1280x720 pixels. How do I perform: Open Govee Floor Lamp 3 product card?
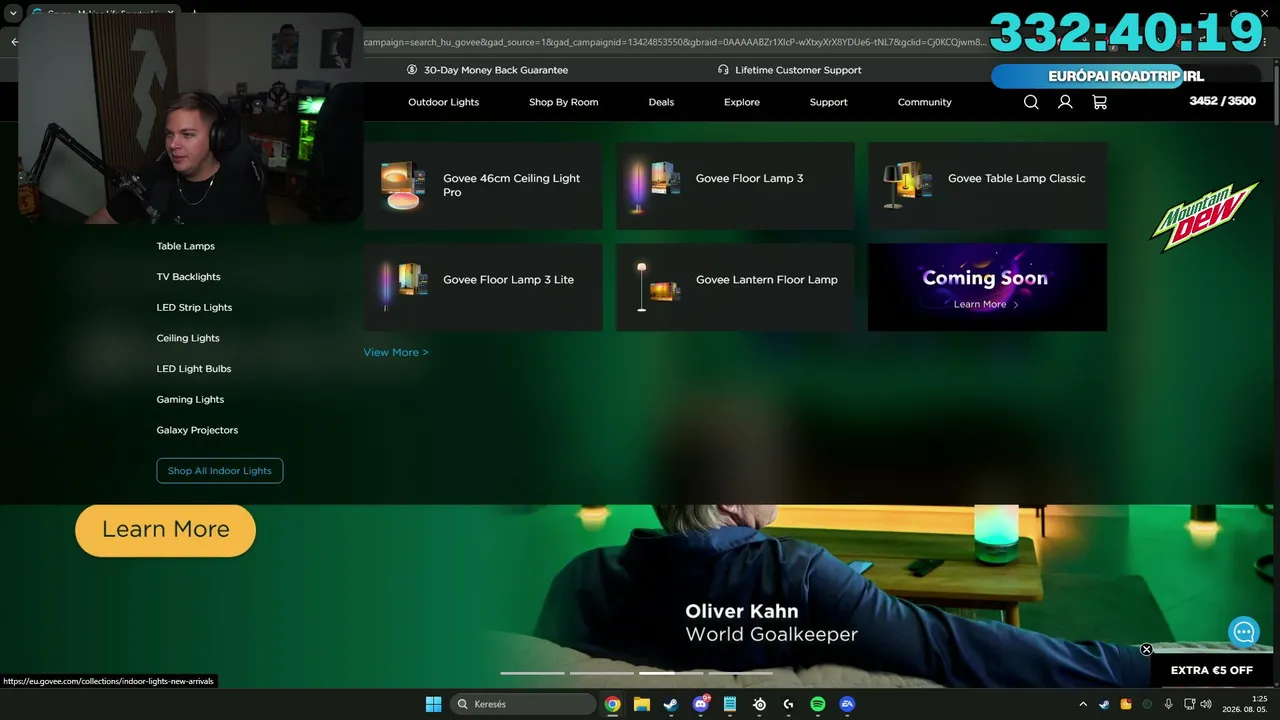[x=735, y=186]
